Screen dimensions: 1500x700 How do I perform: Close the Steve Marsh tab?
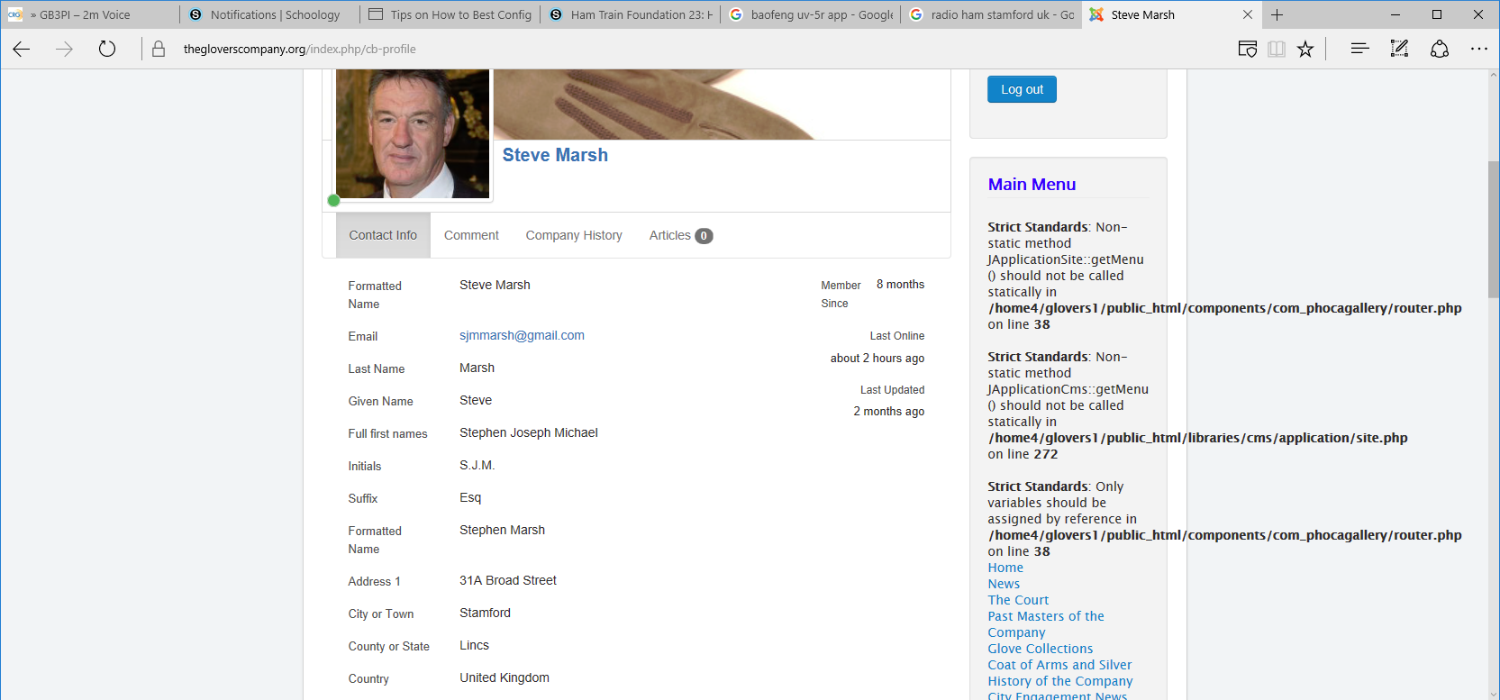(x=1248, y=15)
